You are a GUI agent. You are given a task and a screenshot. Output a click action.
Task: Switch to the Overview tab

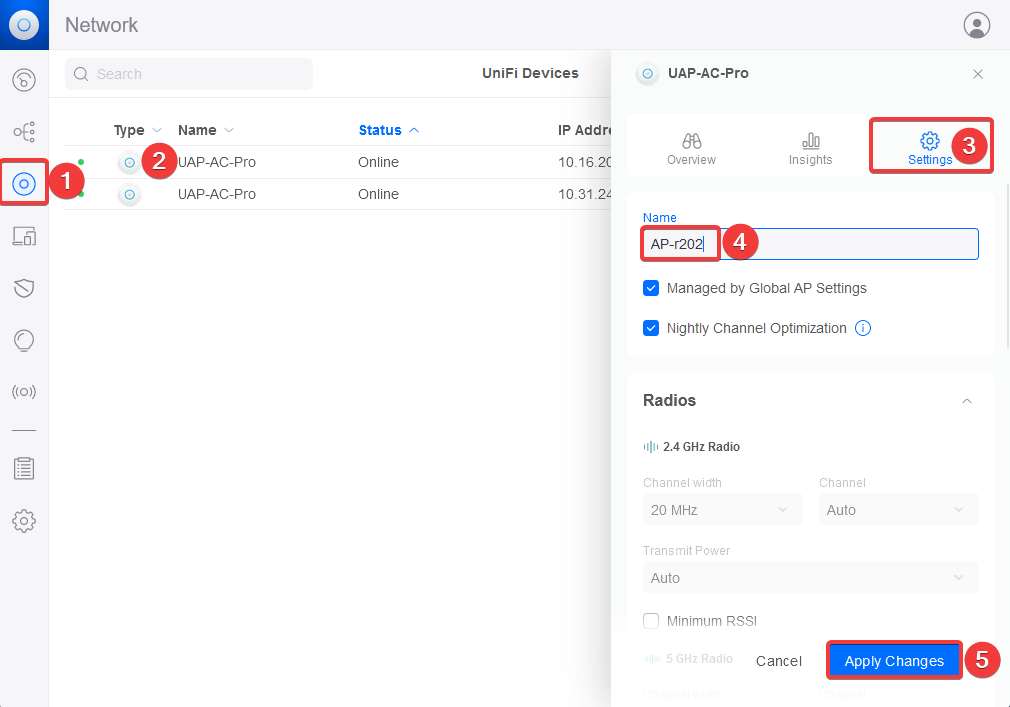(691, 149)
